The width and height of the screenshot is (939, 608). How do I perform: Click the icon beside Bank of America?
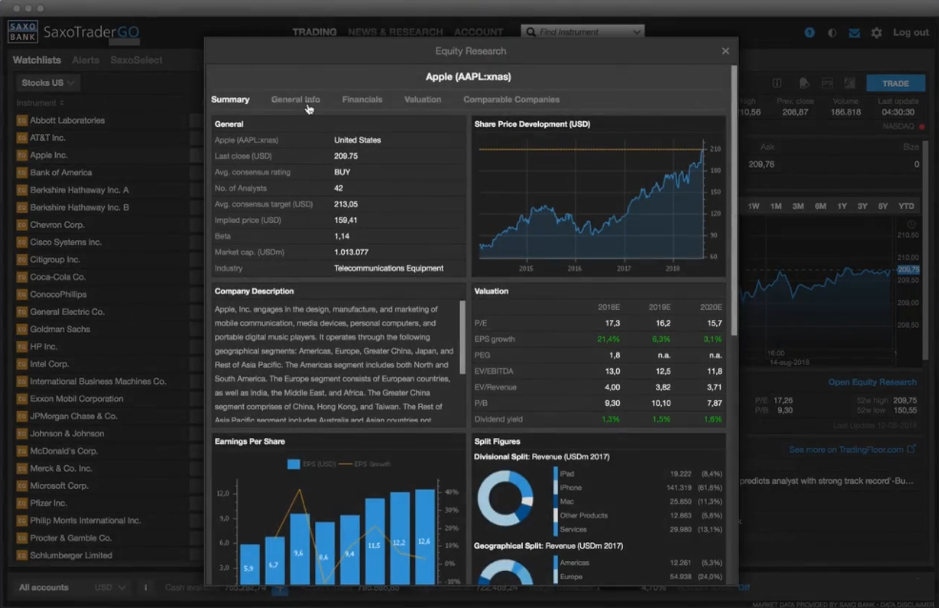22,173
